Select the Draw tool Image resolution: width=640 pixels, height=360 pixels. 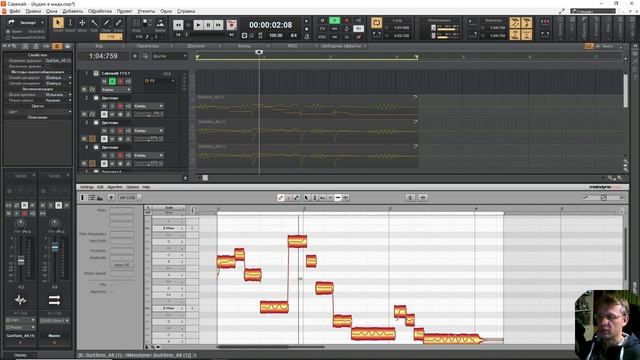106,23
